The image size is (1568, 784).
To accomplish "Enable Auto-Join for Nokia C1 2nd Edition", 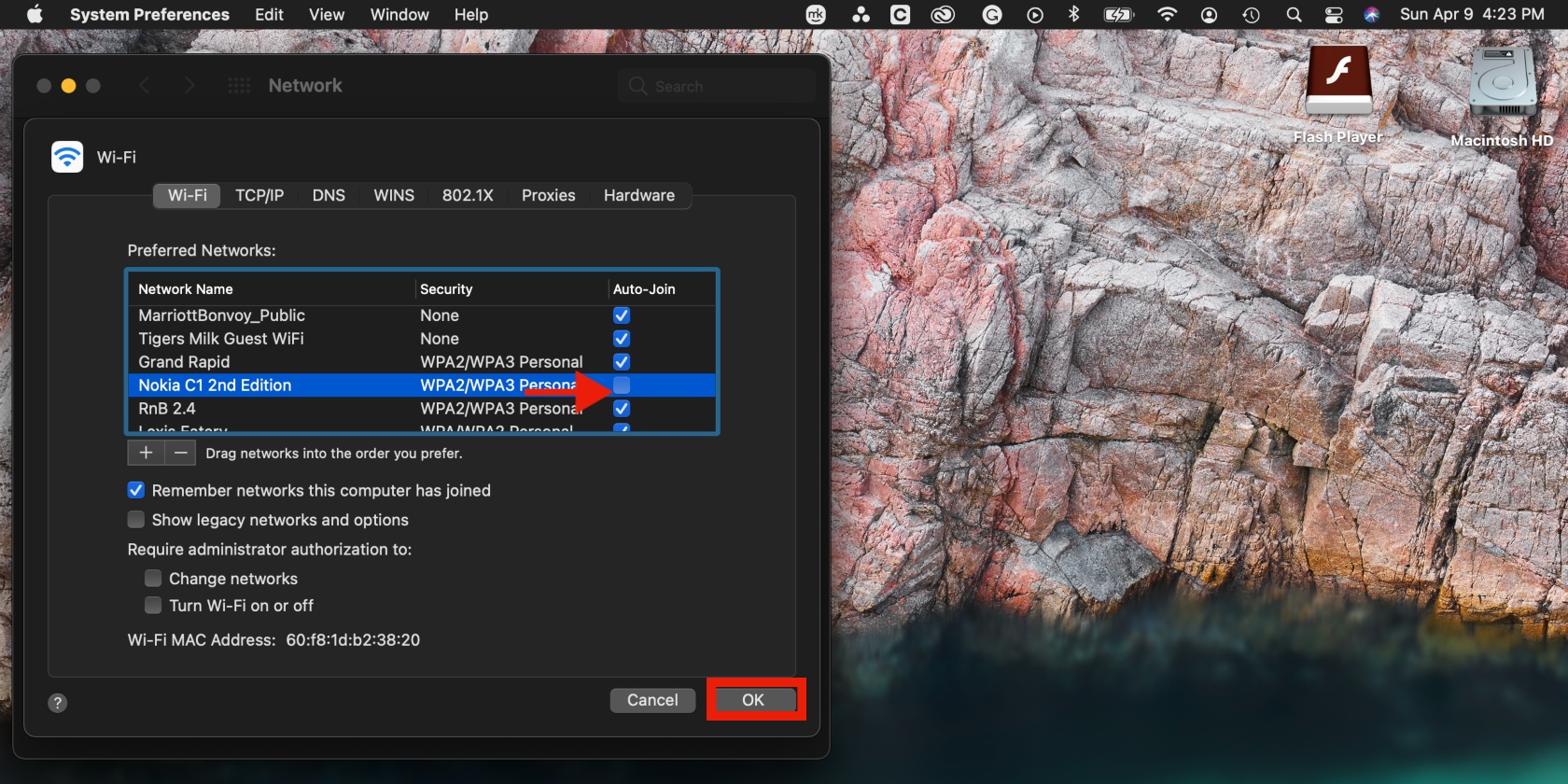I will point(622,385).
